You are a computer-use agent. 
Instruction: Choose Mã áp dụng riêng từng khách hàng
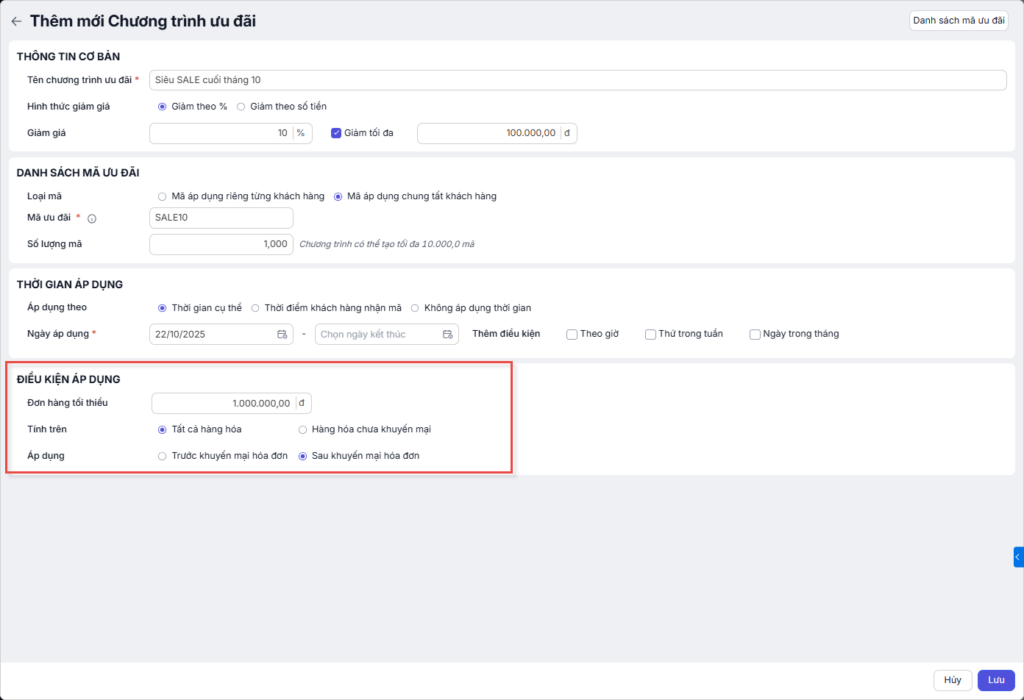162,196
